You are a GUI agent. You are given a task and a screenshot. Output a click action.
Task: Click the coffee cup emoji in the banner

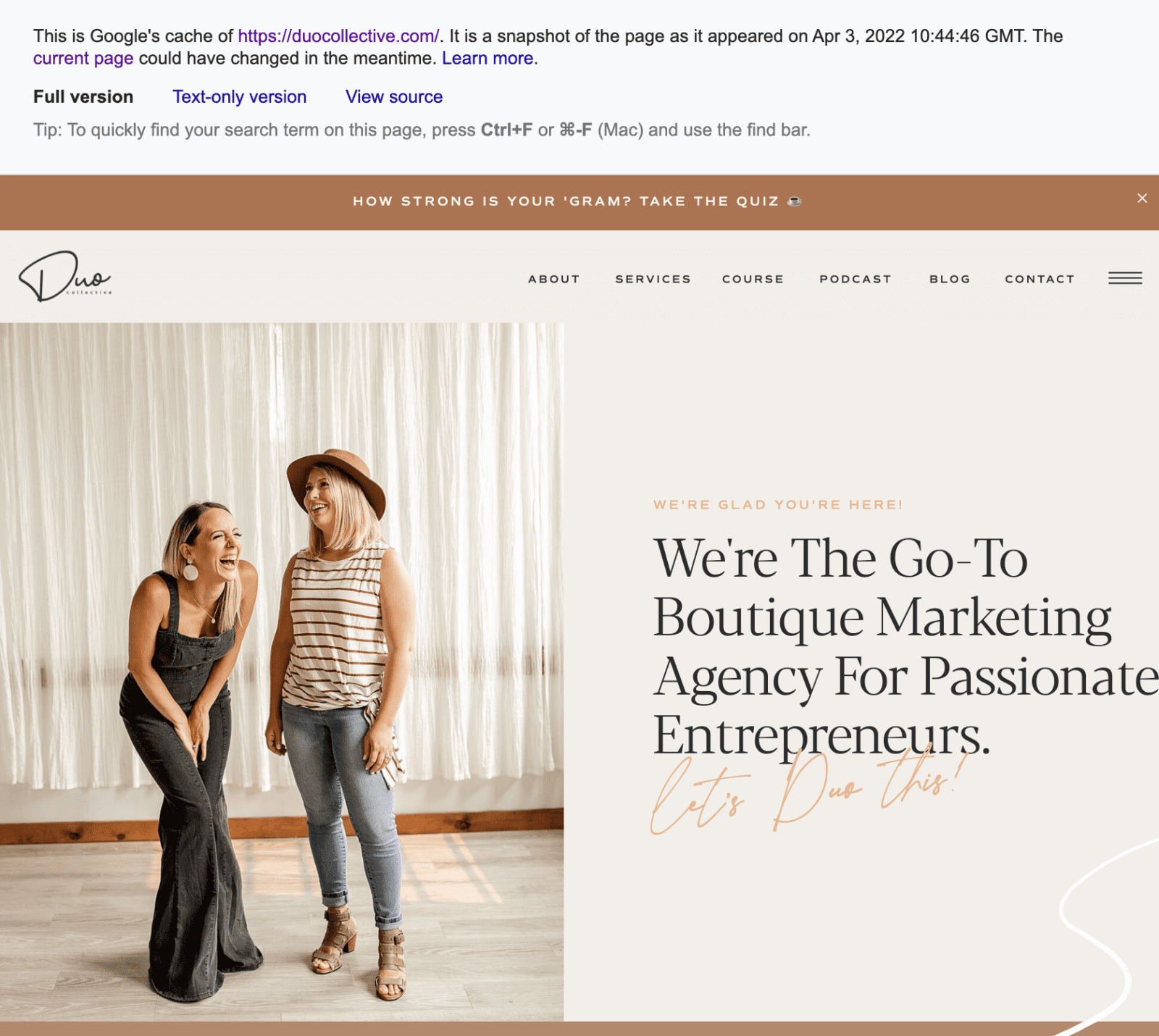795,201
